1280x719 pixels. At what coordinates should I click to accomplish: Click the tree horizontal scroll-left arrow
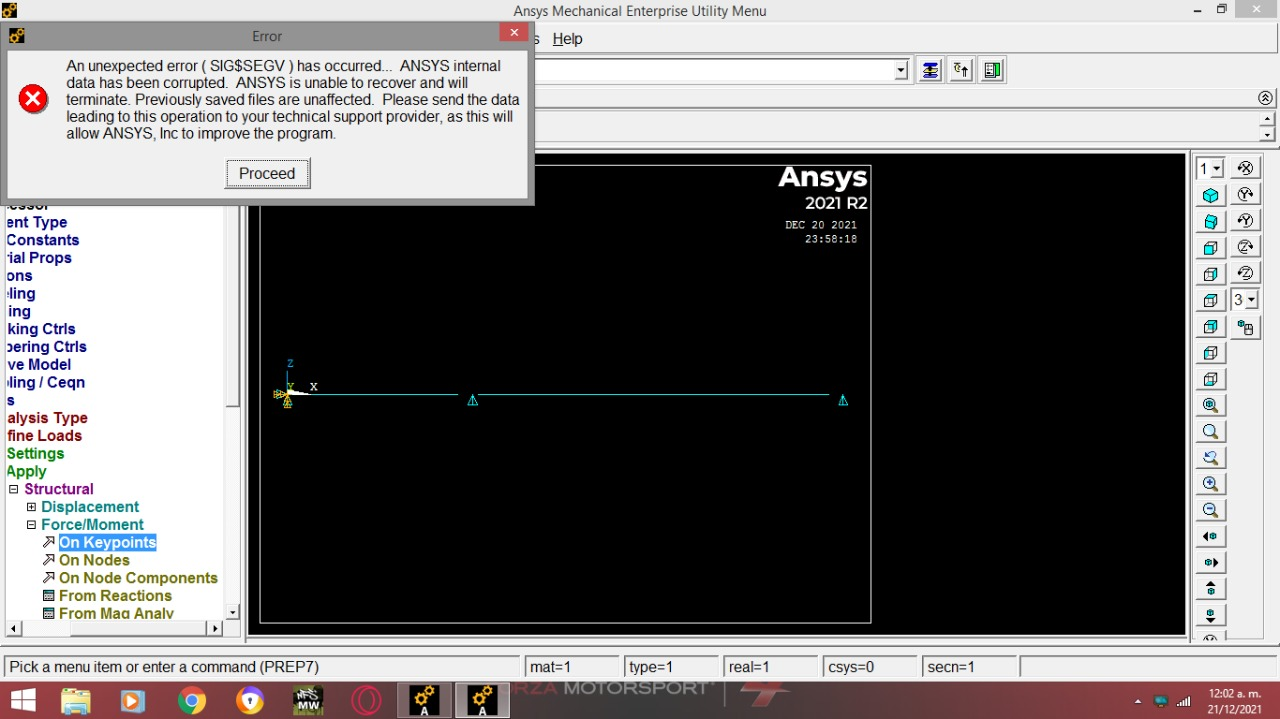tap(14, 628)
